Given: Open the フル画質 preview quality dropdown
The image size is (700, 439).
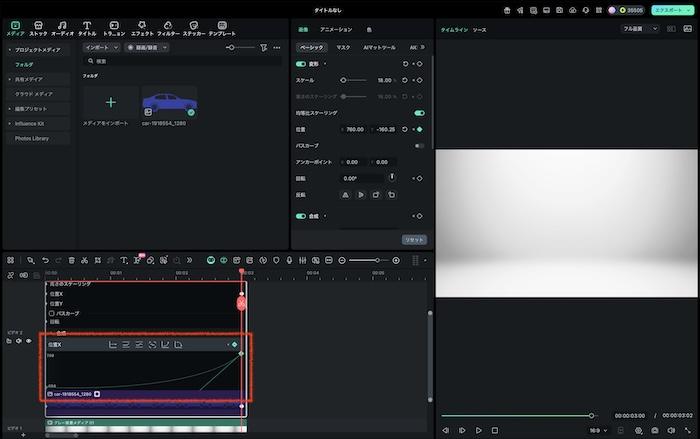Looking at the screenshot, I should pyautogui.click(x=640, y=29).
